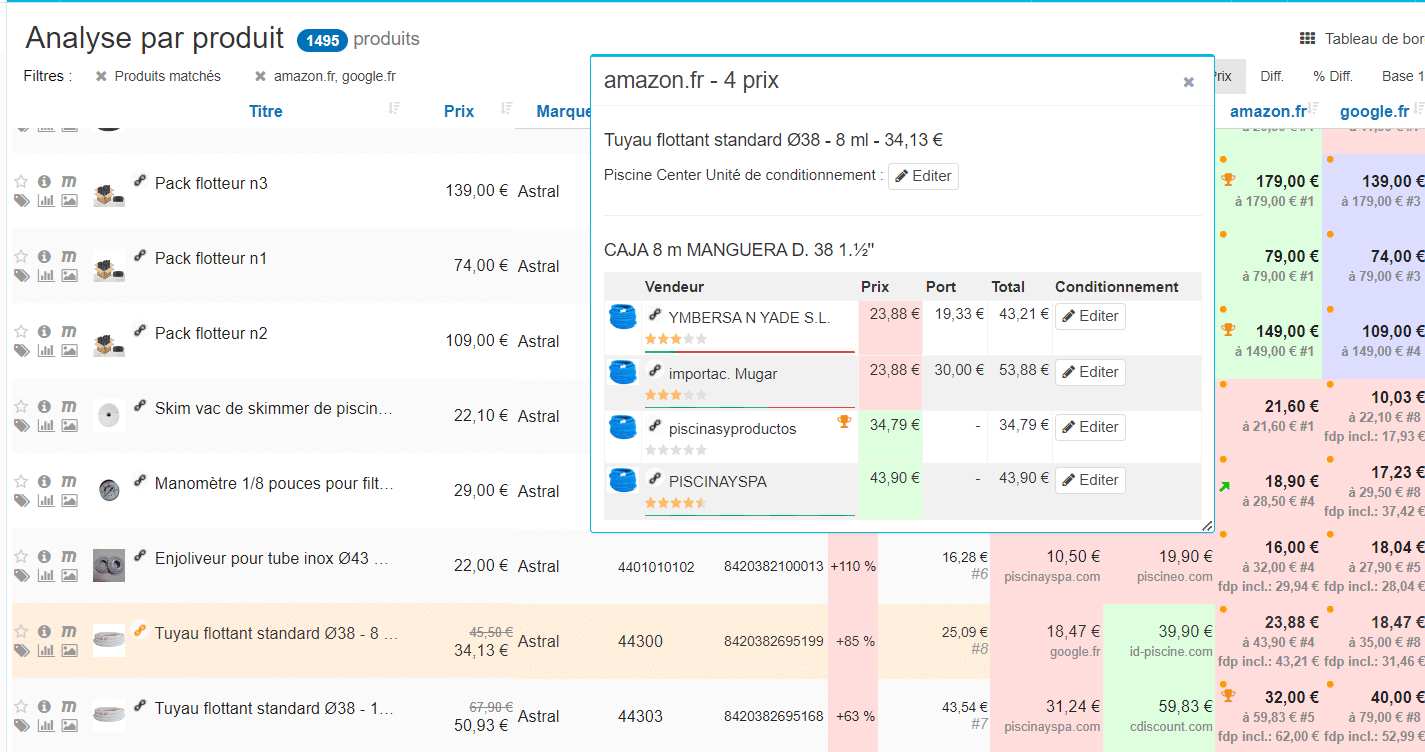Remove the 'Produits matchés' filter
This screenshot has width=1425, height=752.
101,76
